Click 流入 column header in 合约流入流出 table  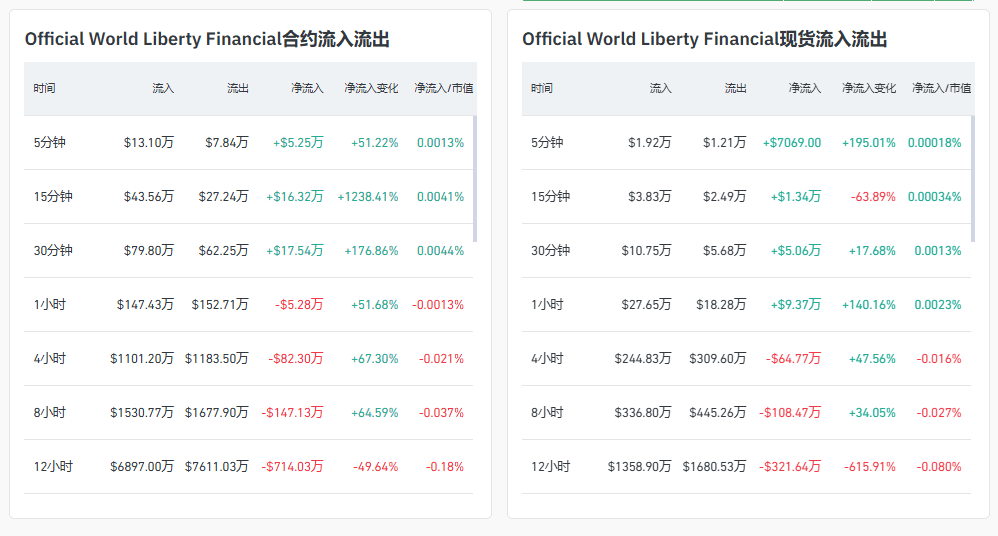click(163, 88)
